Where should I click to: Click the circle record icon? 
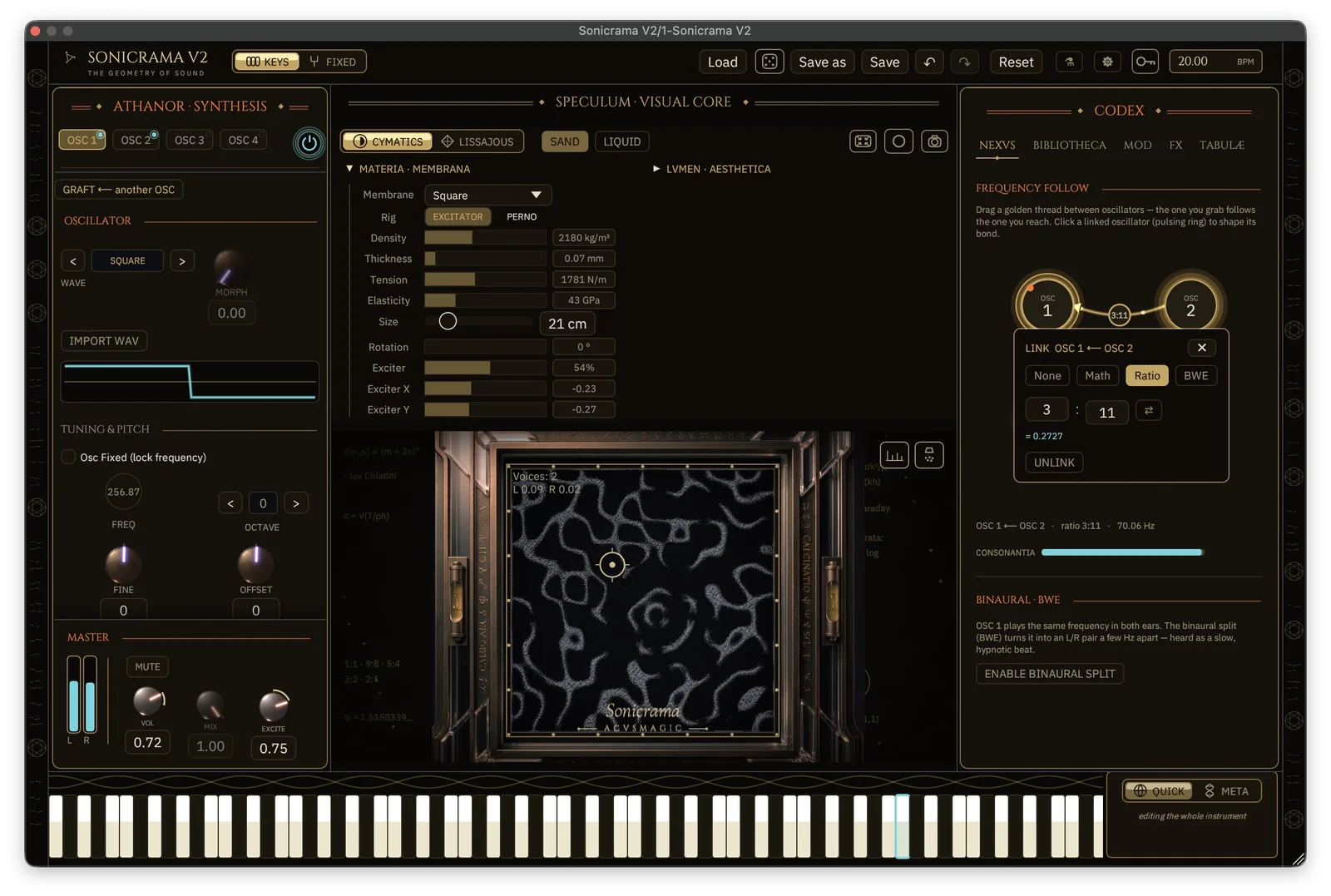[x=898, y=141]
